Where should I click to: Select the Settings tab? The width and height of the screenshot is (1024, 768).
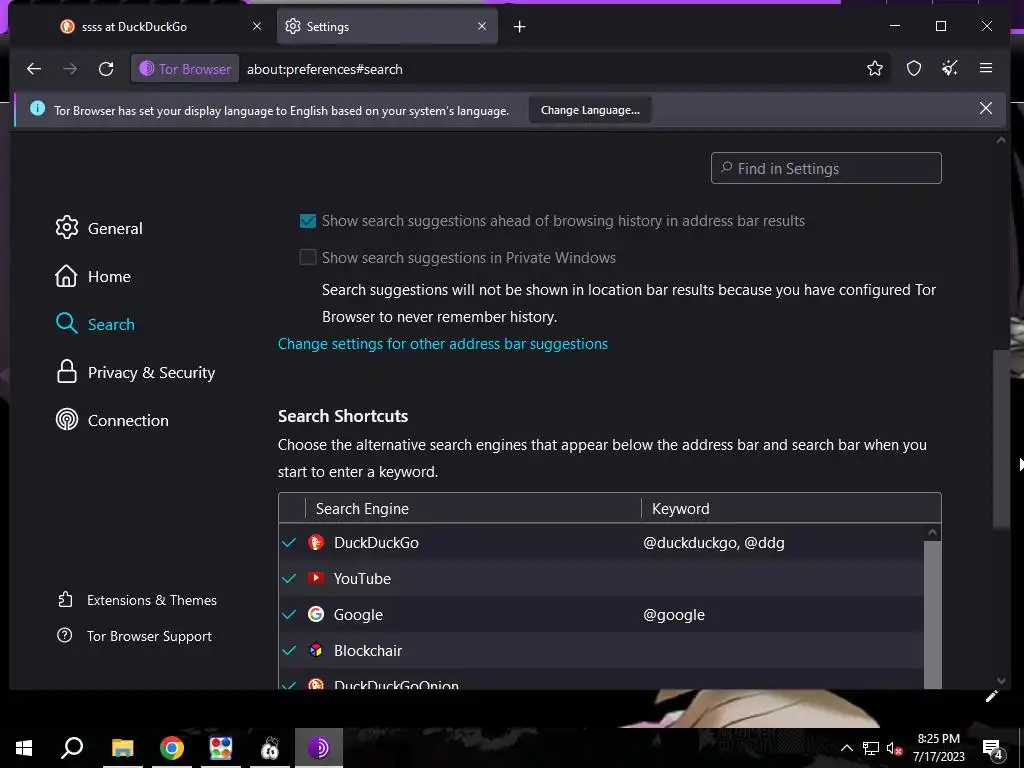pyautogui.click(x=387, y=26)
